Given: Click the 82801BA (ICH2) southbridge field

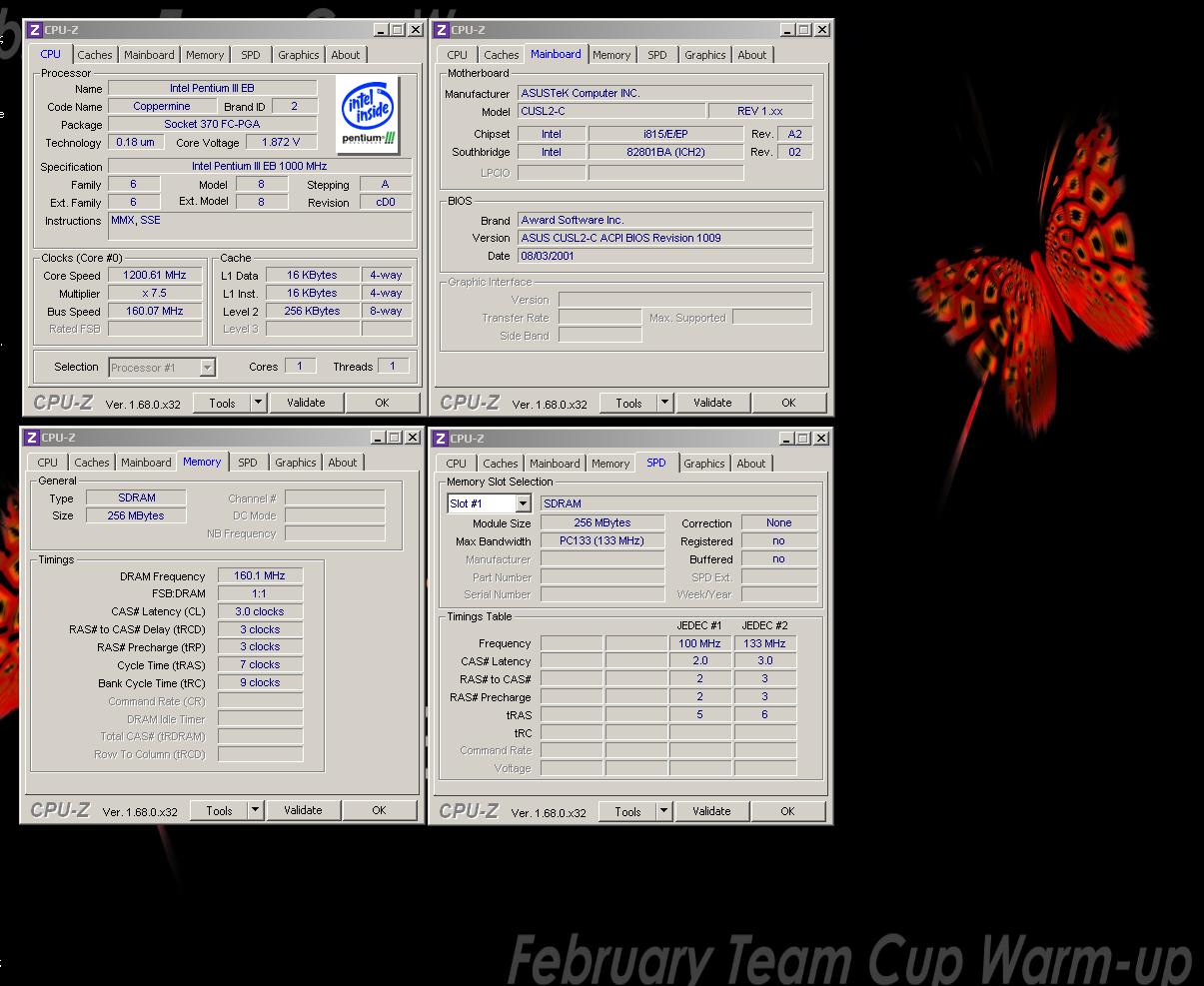Looking at the screenshot, I should coord(665,152).
